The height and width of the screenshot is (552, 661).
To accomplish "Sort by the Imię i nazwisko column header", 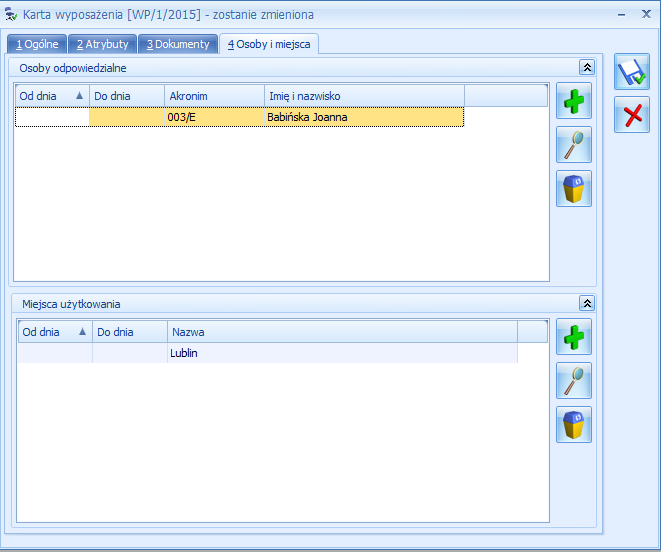I will (365, 96).
